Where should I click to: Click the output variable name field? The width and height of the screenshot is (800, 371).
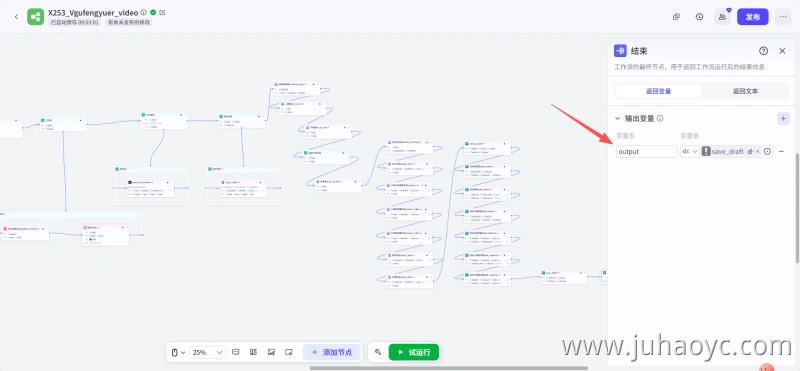pos(647,152)
